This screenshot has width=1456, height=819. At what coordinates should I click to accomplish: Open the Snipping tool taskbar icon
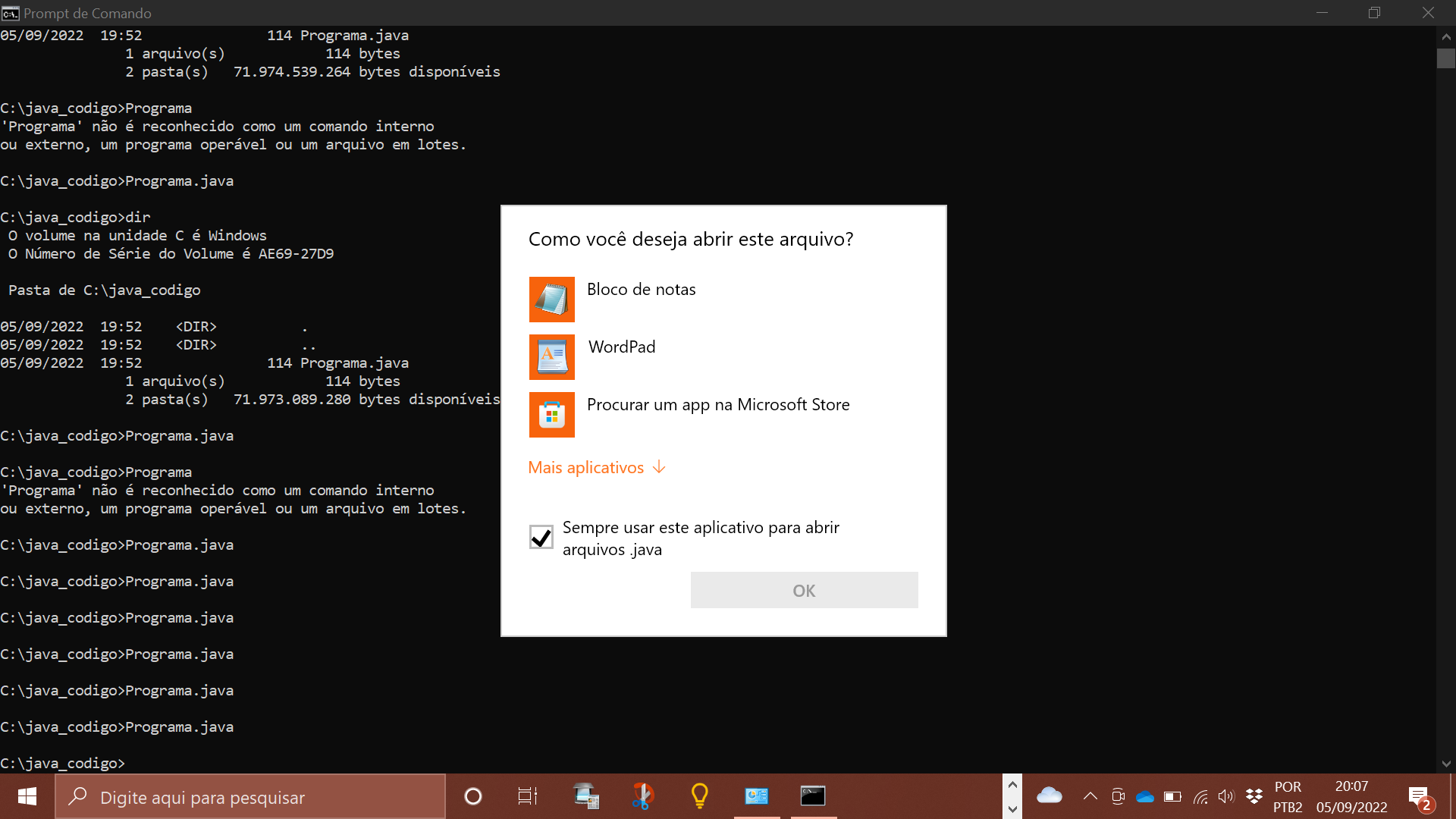643,796
